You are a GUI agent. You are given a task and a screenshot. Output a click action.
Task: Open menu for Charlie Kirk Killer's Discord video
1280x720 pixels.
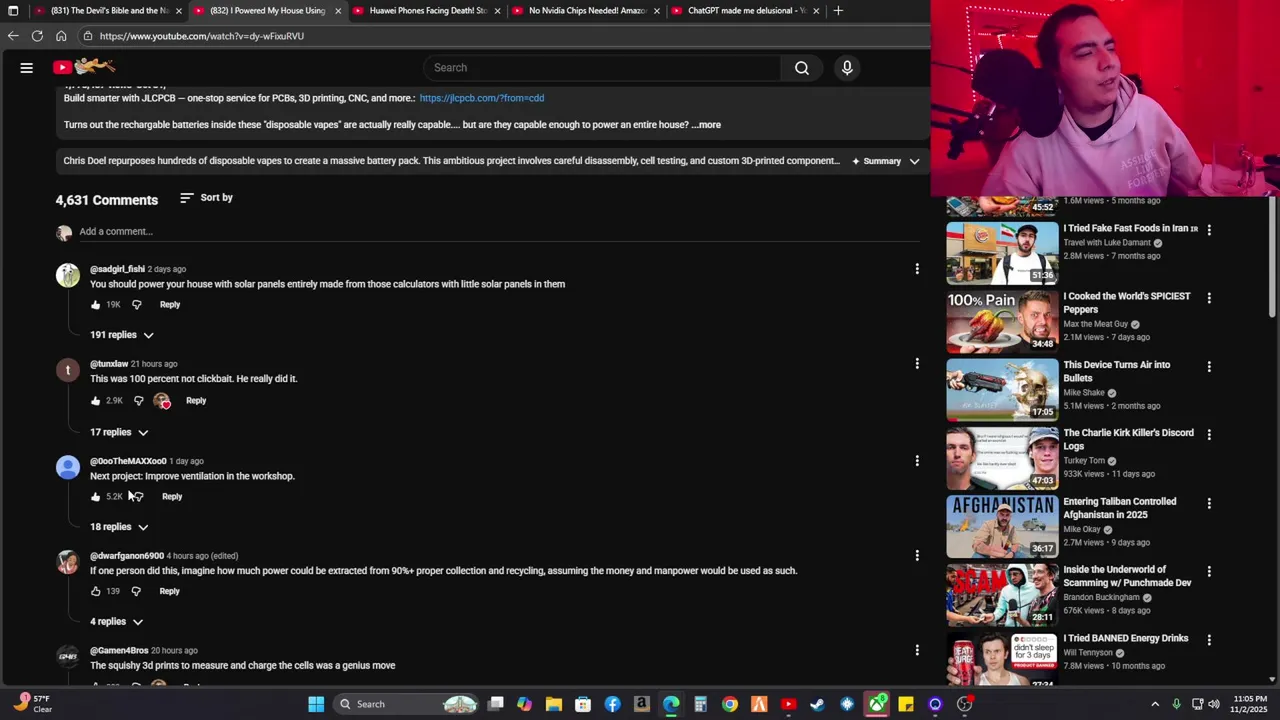point(1209,435)
